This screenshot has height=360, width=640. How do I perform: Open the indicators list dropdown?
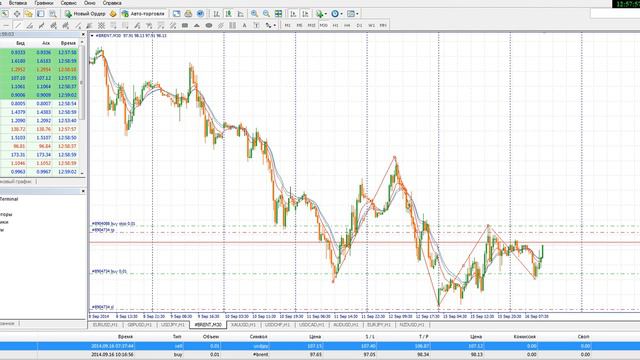coord(321,13)
